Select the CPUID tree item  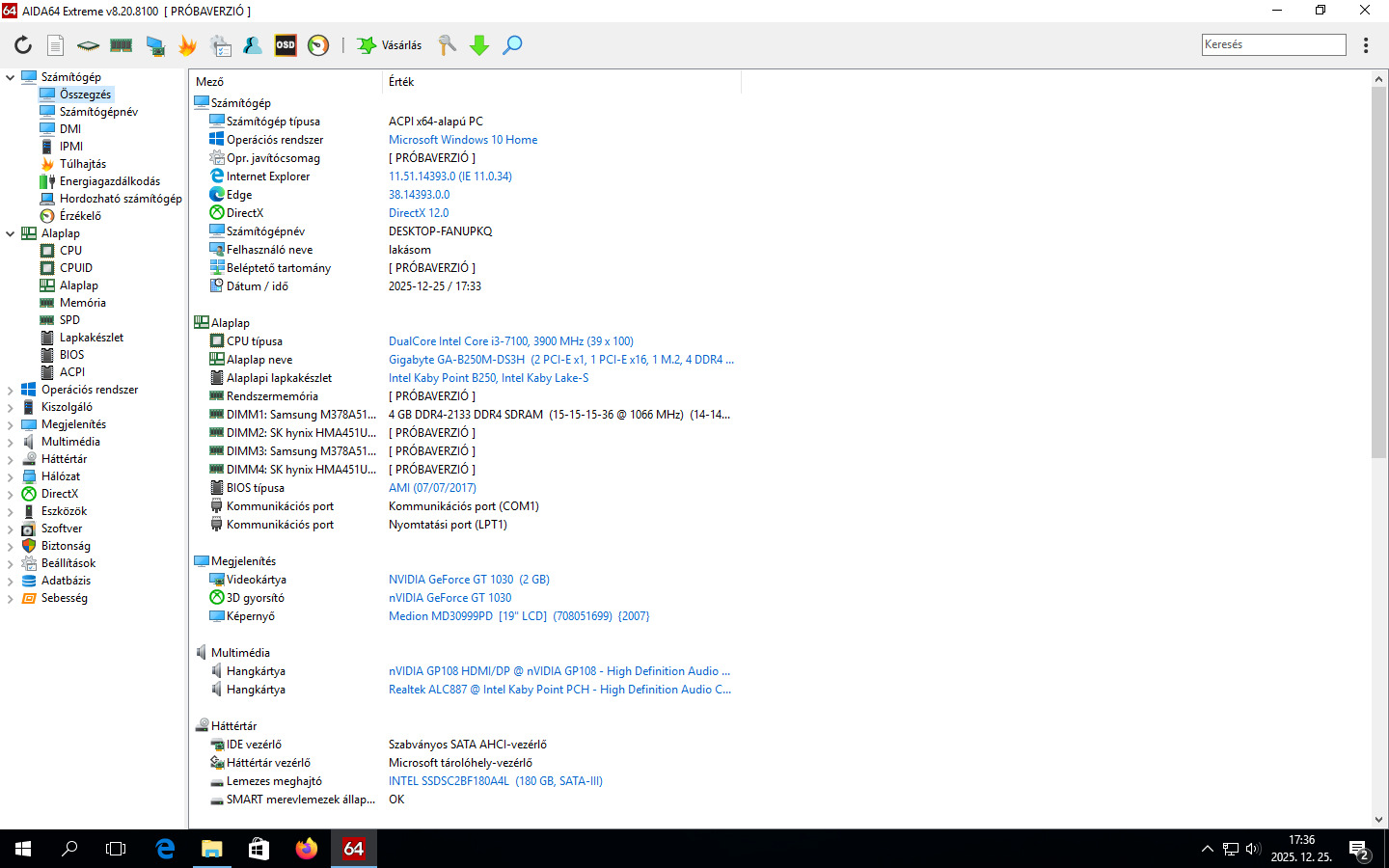pos(76,268)
